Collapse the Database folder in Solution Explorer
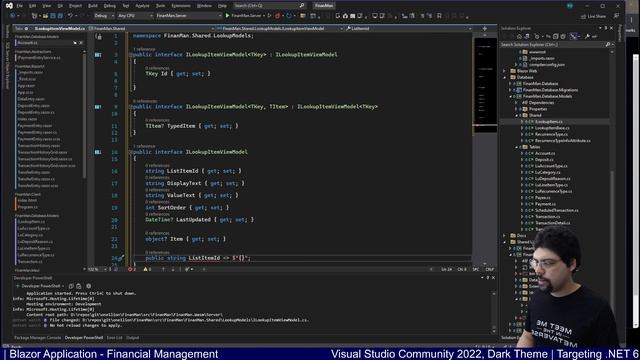This screenshot has height=360, width=640. tap(505, 77)
